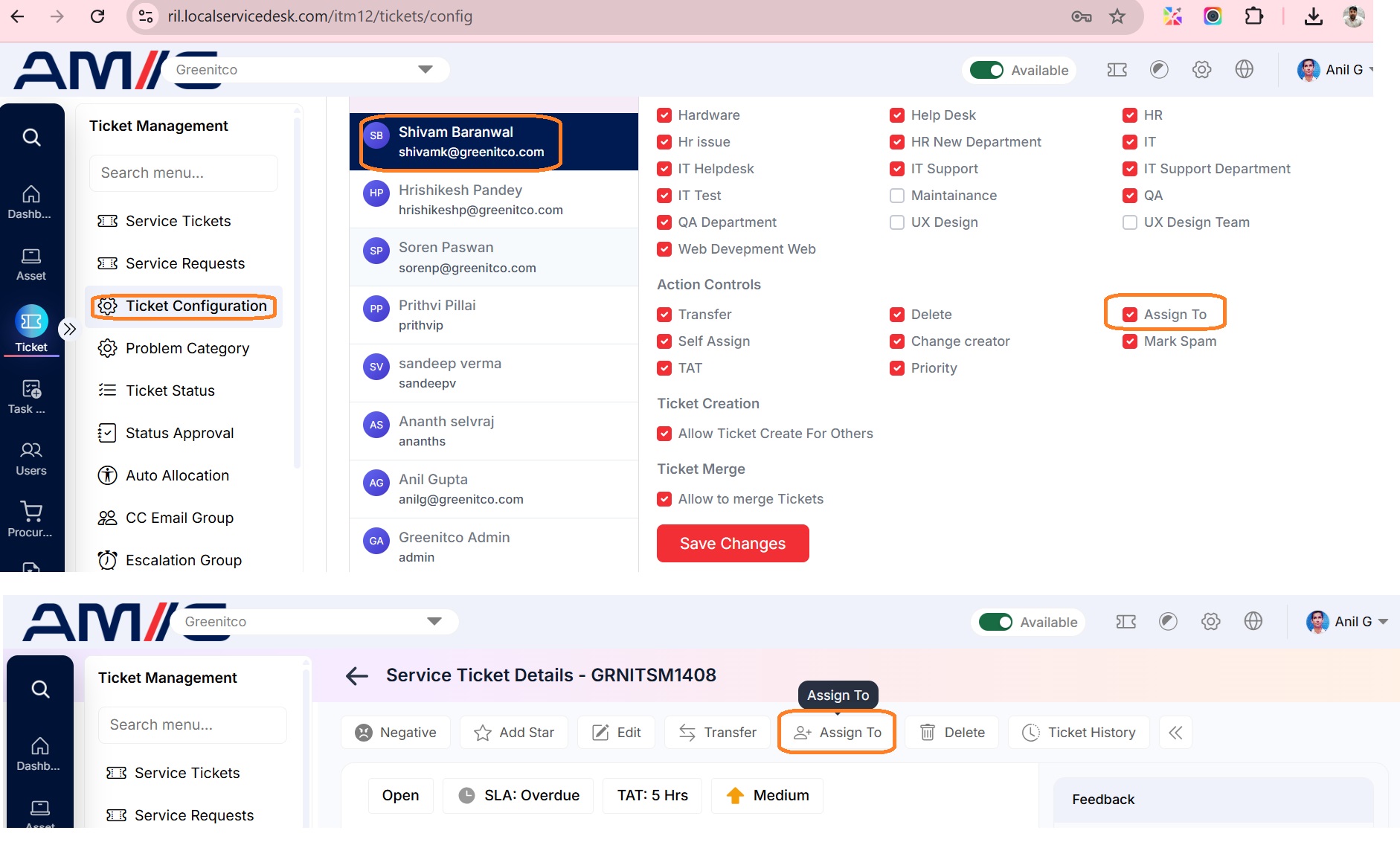Open the Users module in the sidebar
The height and width of the screenshot is (842, 1400).
click(x=31, y=459)
